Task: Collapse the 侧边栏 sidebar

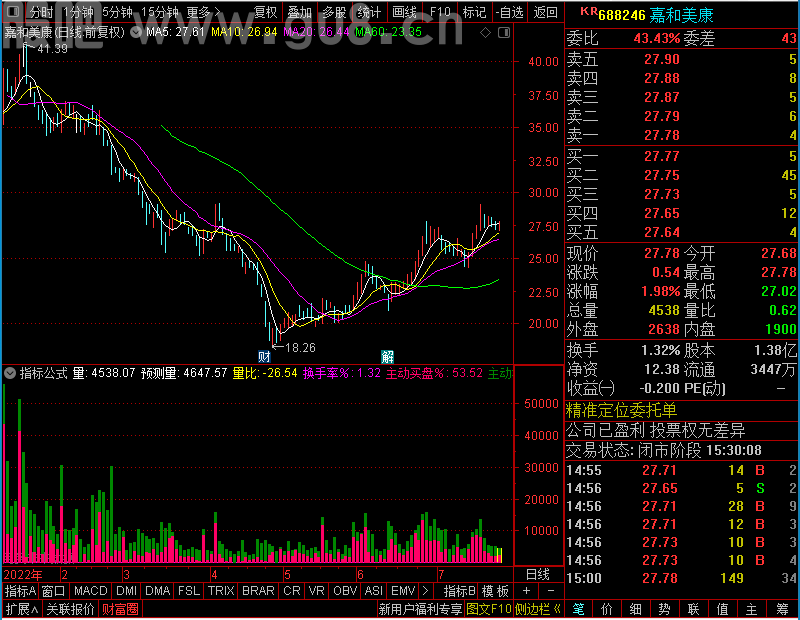Action: 538,609
